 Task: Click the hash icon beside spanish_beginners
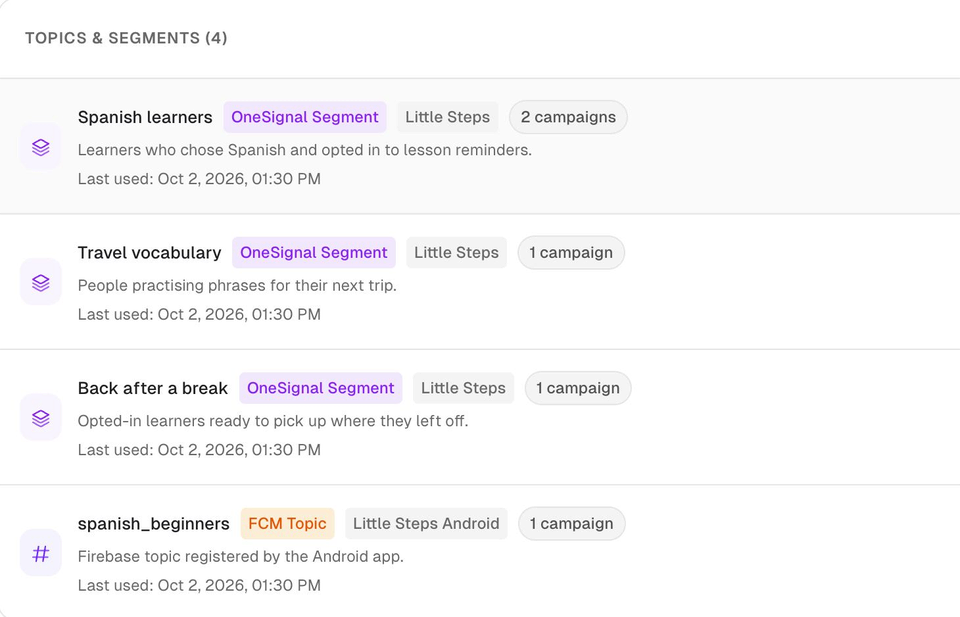click(x=41, y=554)
